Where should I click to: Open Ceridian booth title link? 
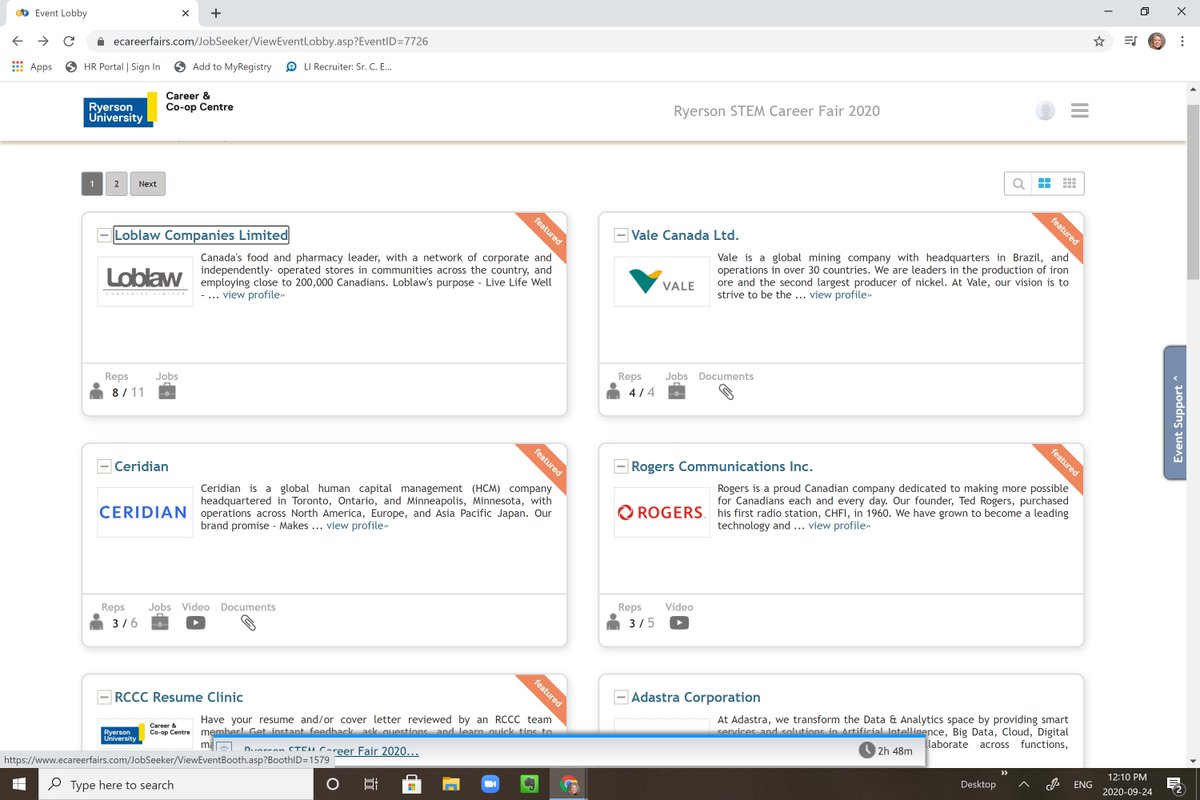click(x=141, y=467)
